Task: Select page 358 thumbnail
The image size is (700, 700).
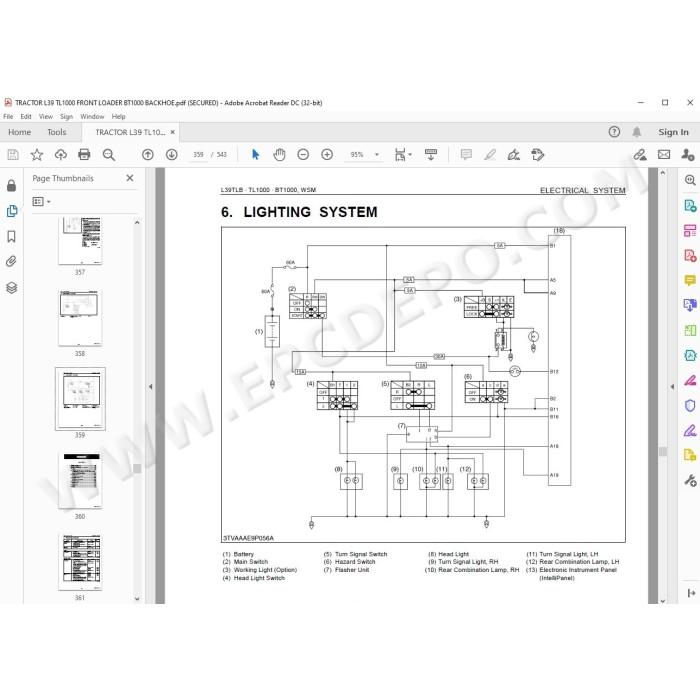Action: click(80, 317)
